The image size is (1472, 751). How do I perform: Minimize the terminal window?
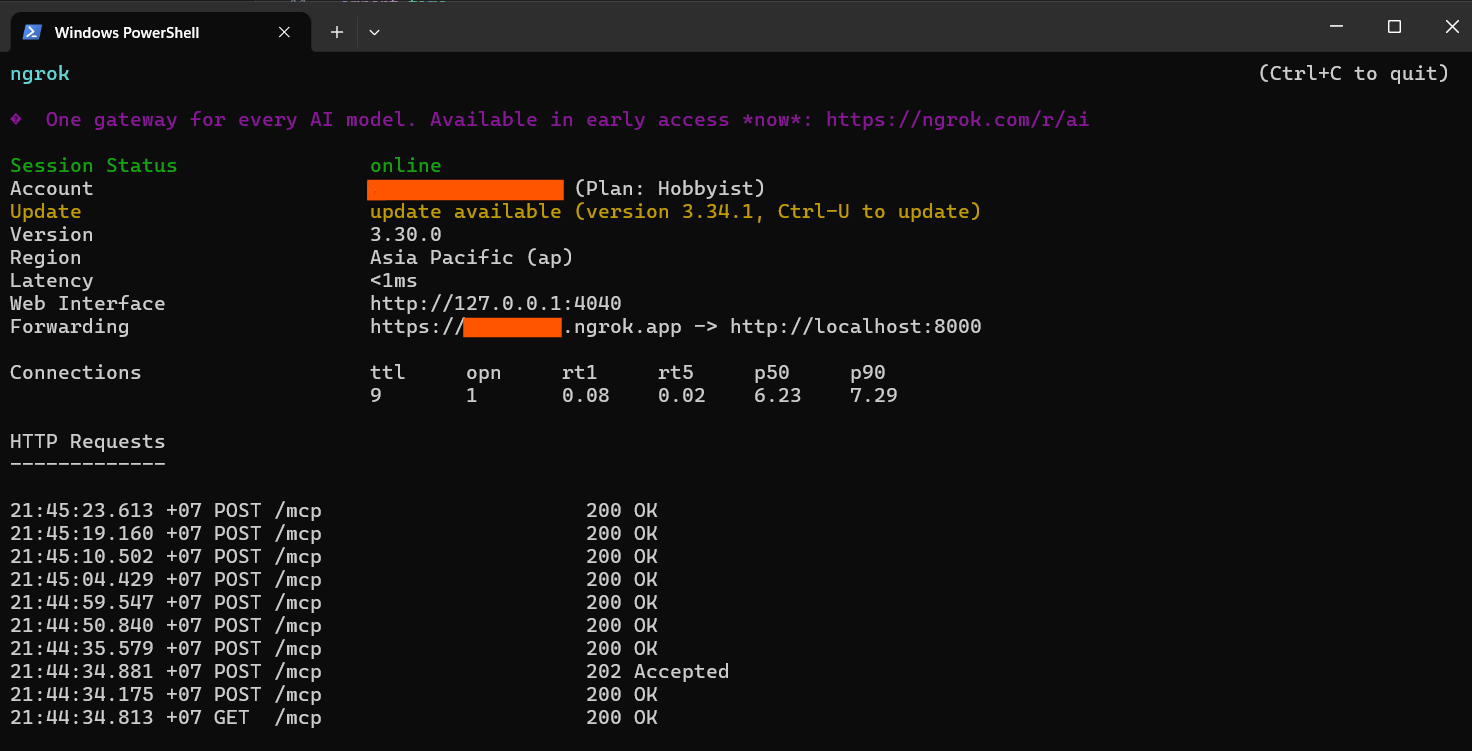tap(1335, 27)
